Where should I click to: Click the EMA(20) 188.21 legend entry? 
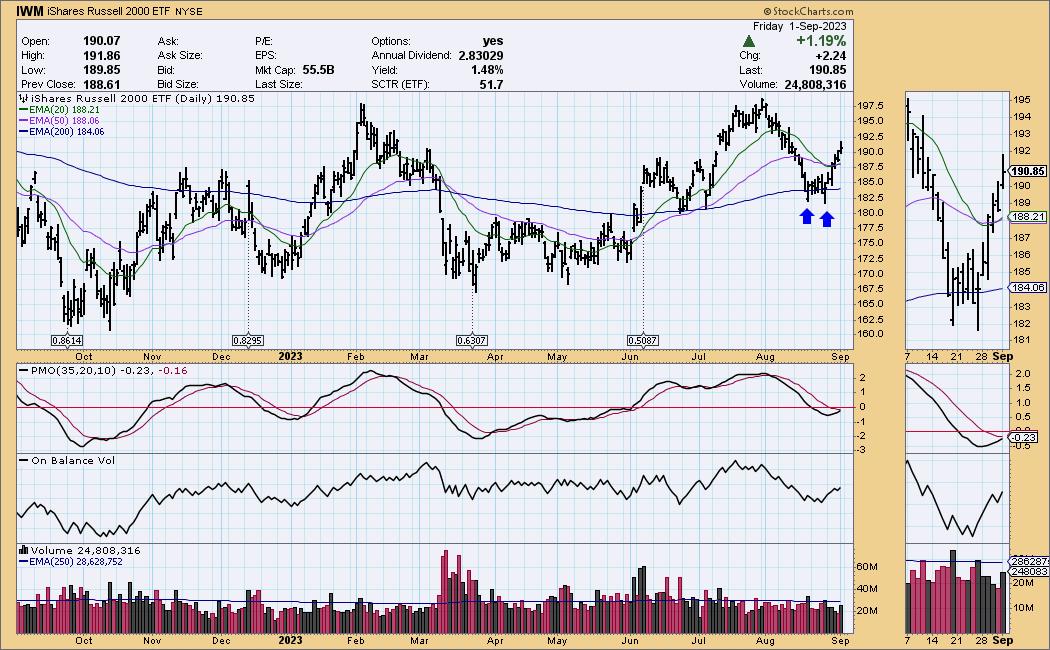tap(58, 110)
